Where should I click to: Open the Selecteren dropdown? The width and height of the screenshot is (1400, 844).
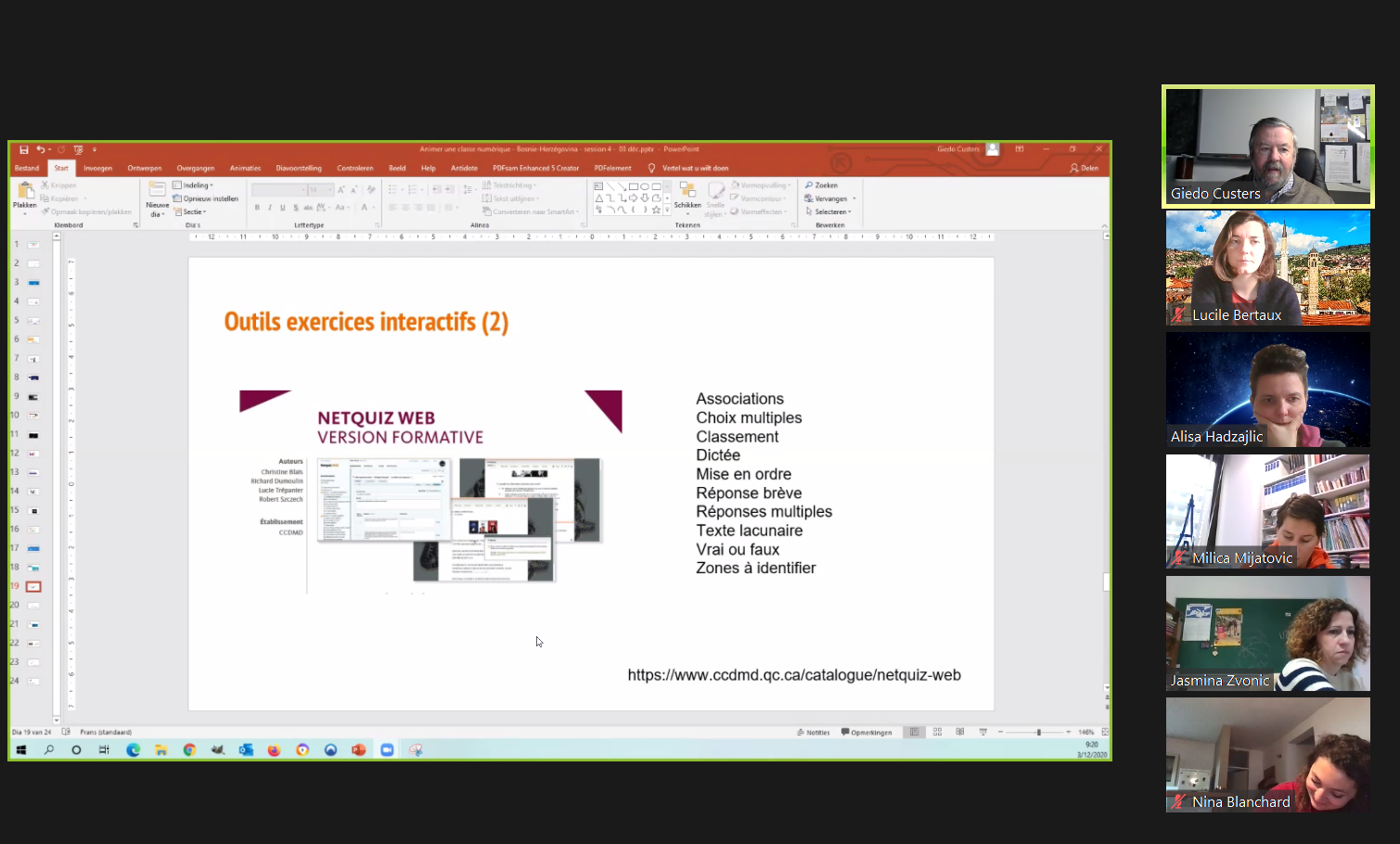click(830, 212)
